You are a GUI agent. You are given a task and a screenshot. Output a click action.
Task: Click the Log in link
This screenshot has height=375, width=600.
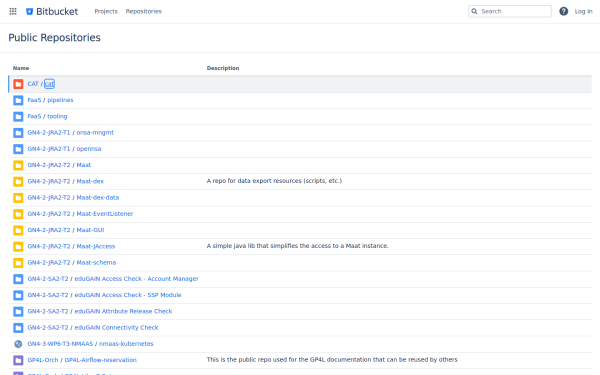coord(583,11)
